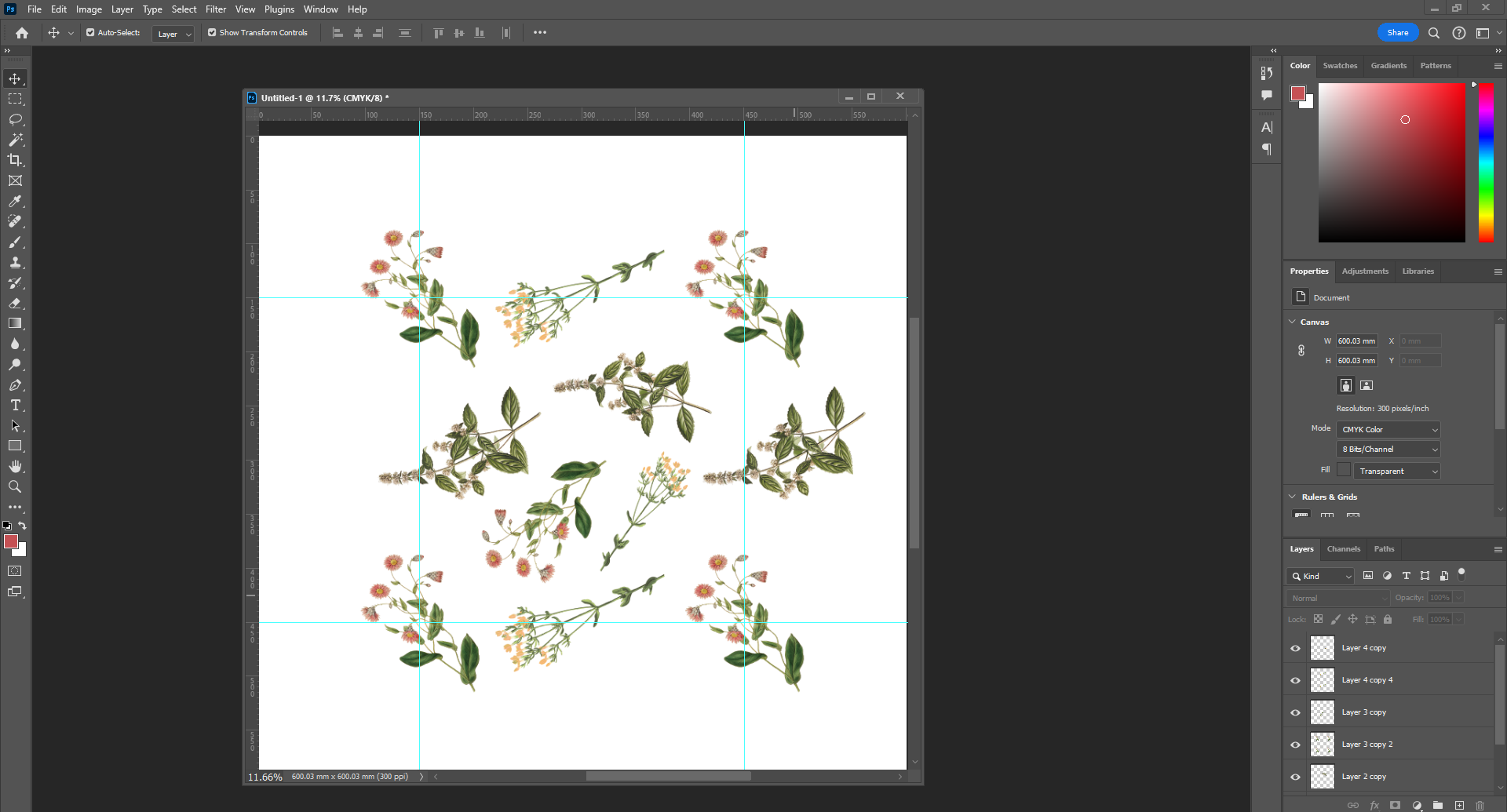Select the Dodge tool
Screen dimensions: 1507x812
tap(15, 364)
